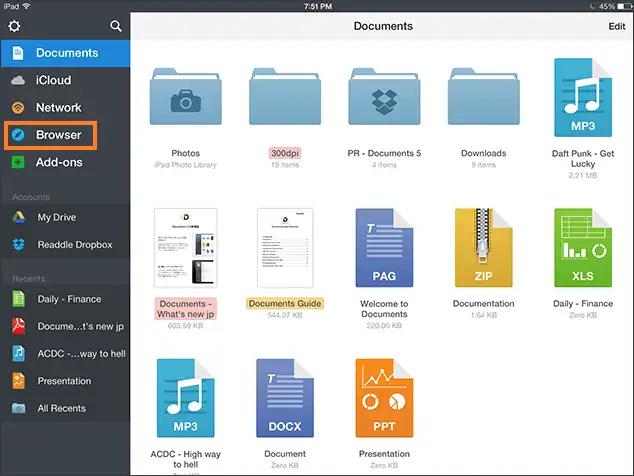Open the Add-ons section

coord(65,162)
